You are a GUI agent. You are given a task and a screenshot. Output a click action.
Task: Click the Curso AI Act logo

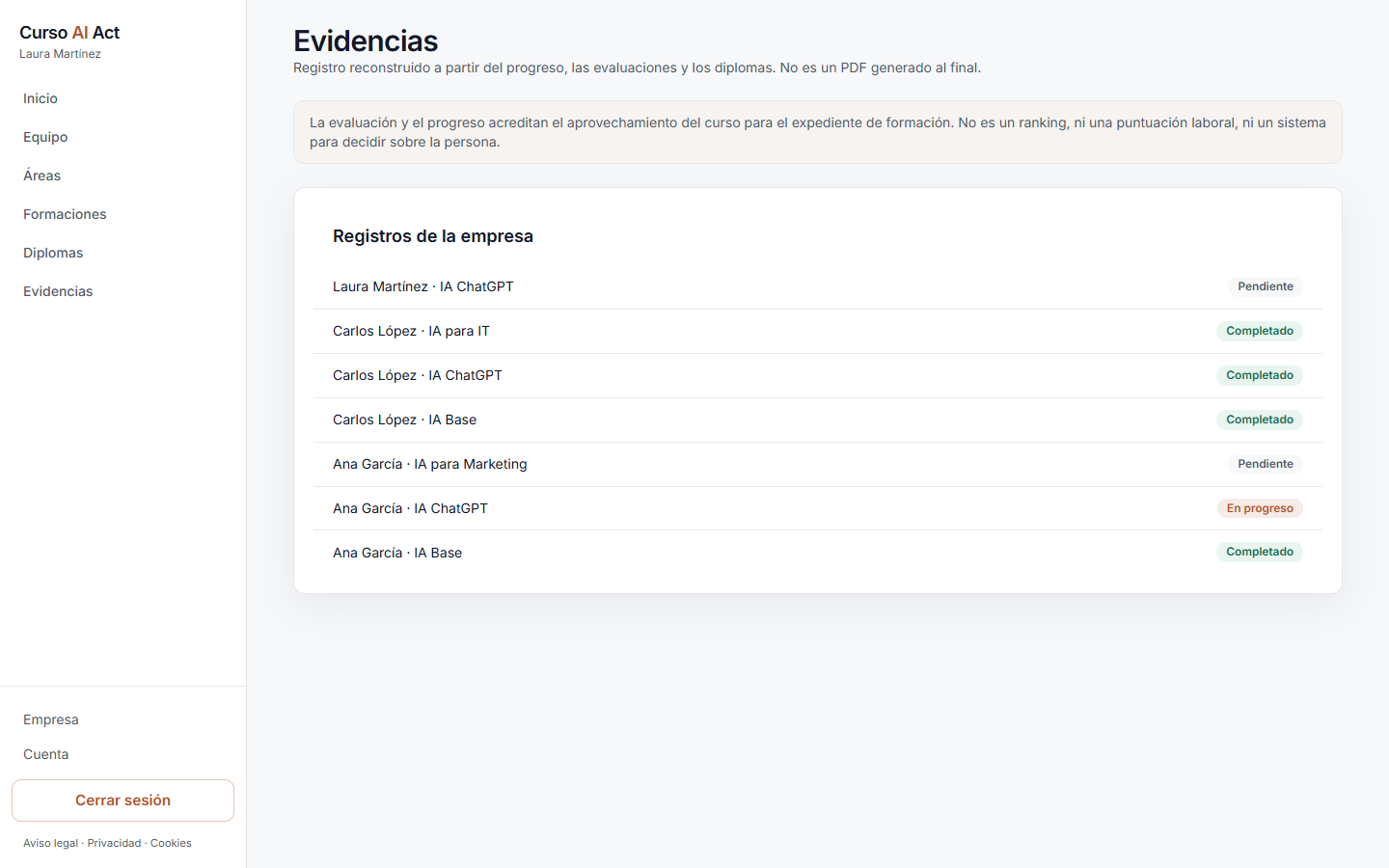69,33
